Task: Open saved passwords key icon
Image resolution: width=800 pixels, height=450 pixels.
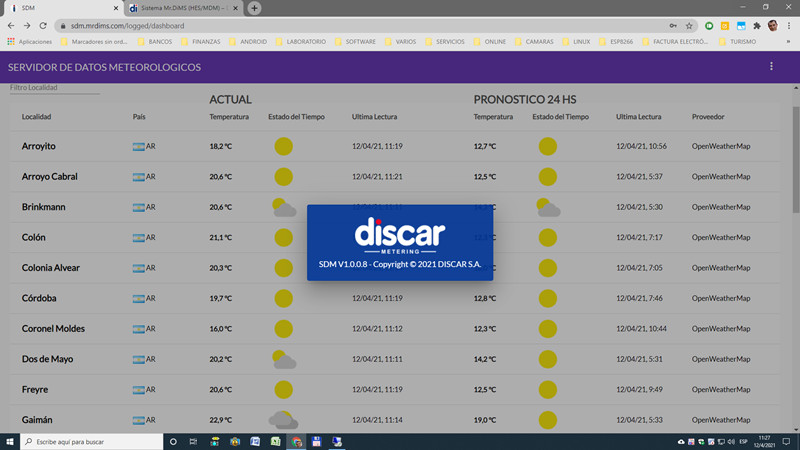Action: click(673, 26)
